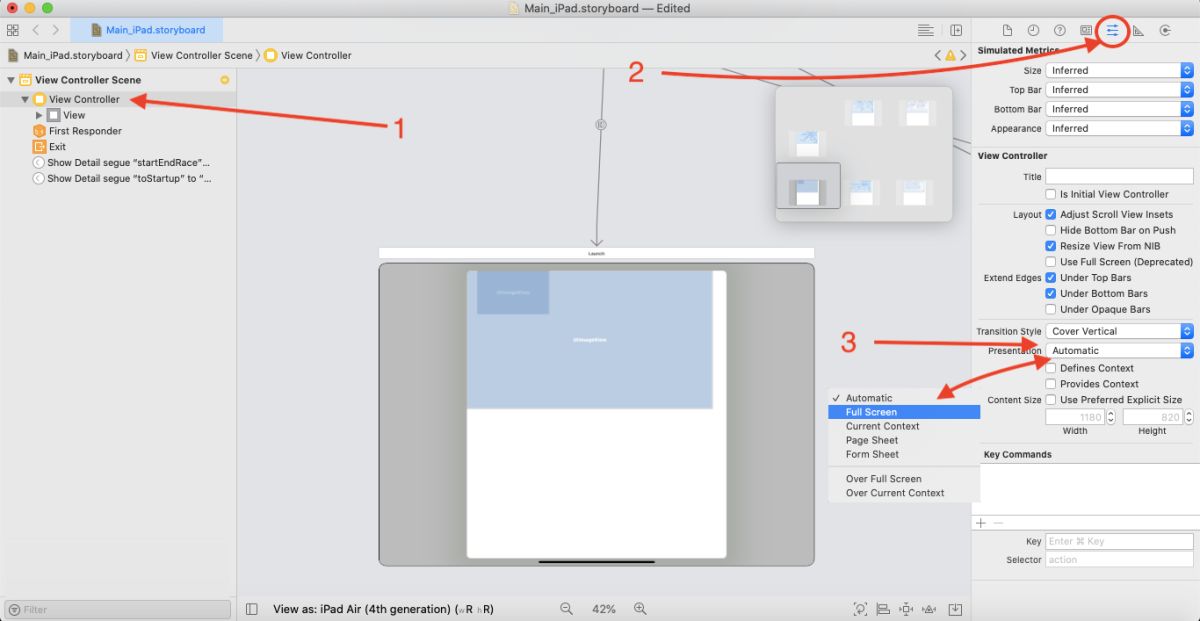This screenshot has width=1200, height=621.
Task: Click the outline Filter field
Action: pos(116,609)
